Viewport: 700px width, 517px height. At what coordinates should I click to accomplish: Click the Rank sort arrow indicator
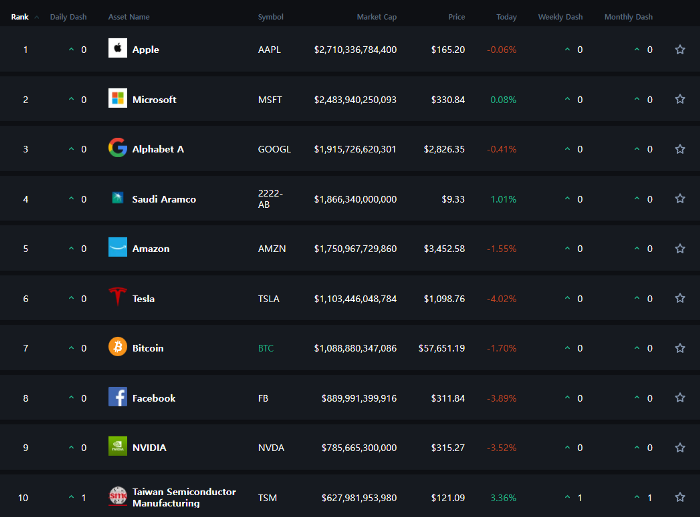click(x=37, y=17)
